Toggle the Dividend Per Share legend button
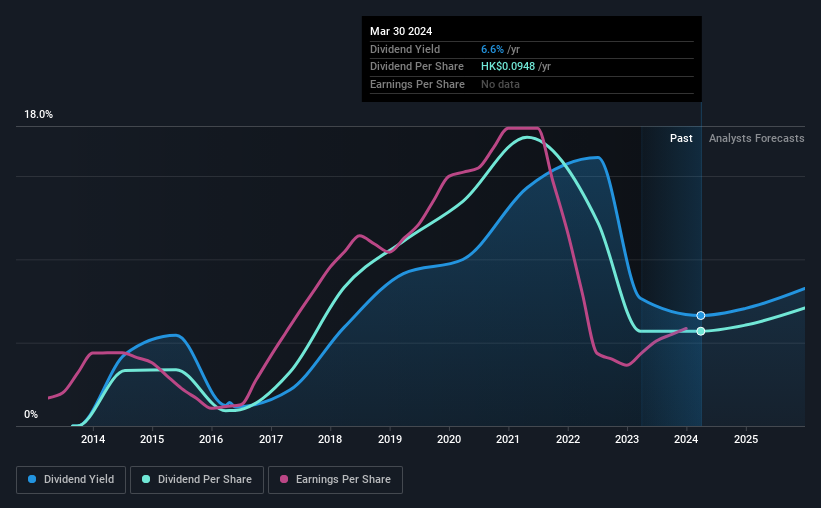The height and width of the screenshot is (508, 821). tap(197, 480)
